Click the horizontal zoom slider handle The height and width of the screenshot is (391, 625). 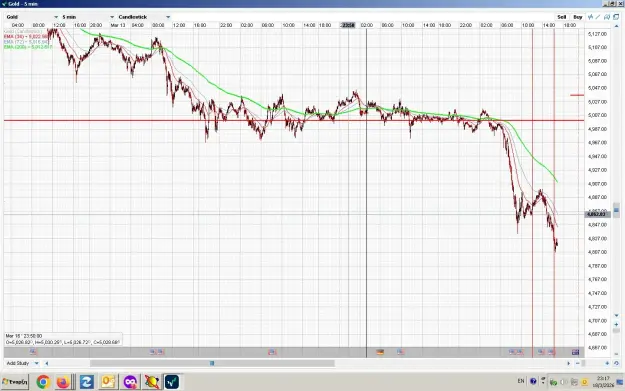(583, 363)
